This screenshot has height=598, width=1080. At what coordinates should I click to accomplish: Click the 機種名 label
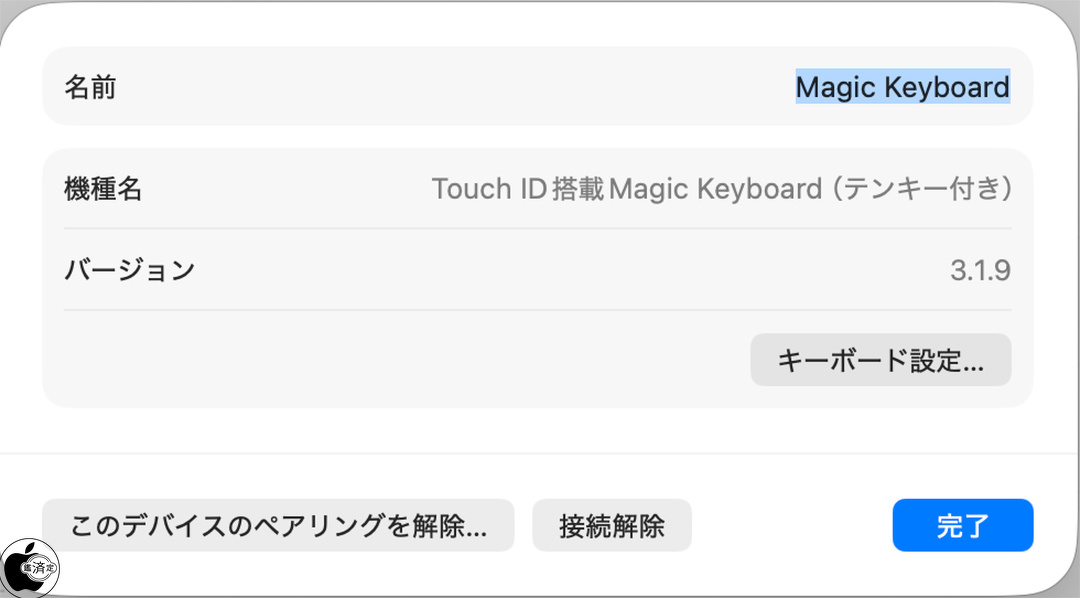pyautogui.click(x=103, y=188)
